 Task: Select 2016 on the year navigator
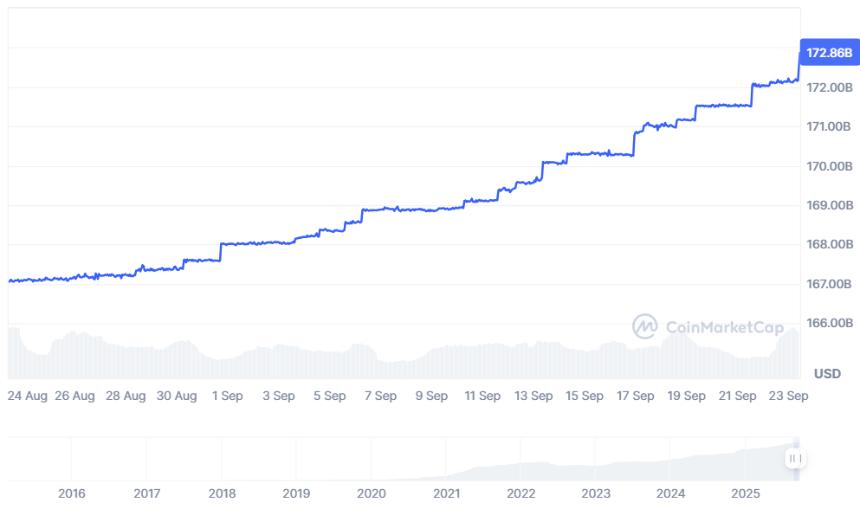point(72,493)
